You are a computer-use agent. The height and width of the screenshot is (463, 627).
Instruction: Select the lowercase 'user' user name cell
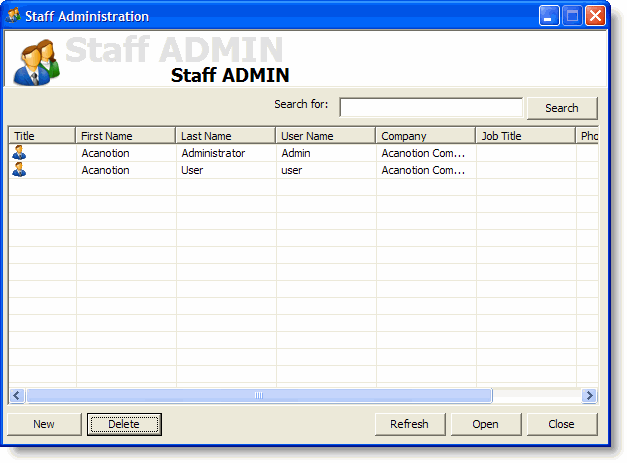[326, 170]
